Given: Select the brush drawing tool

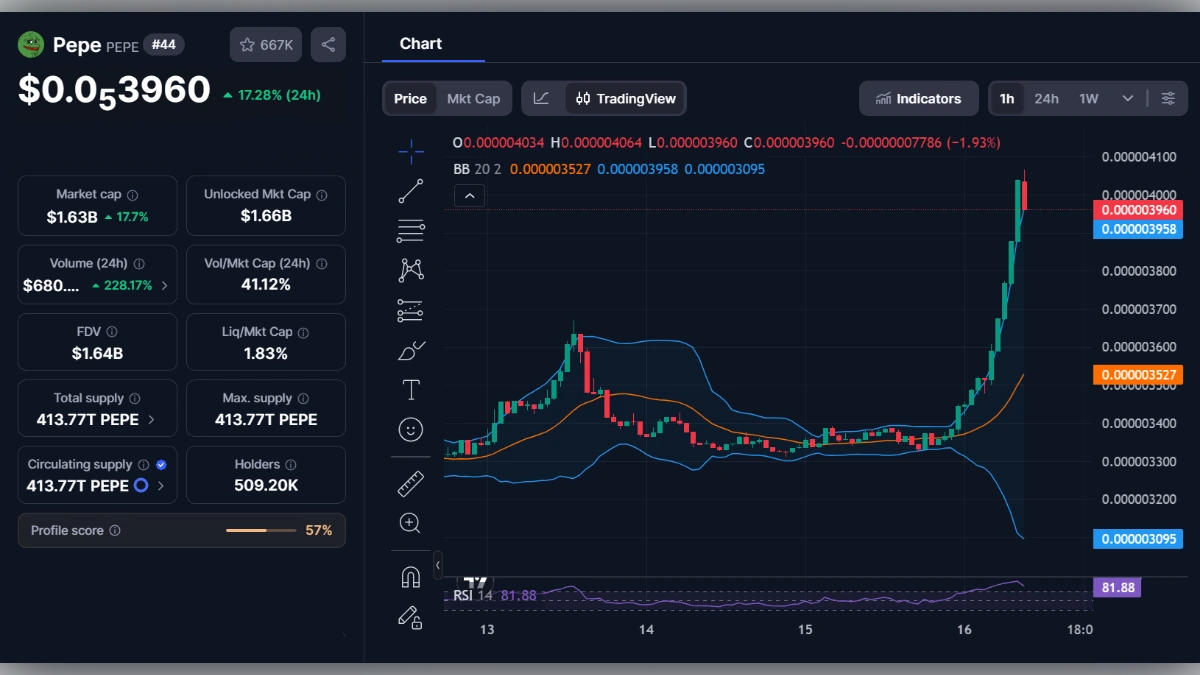Looking at the screenshot, I should (x=410, y=349).
